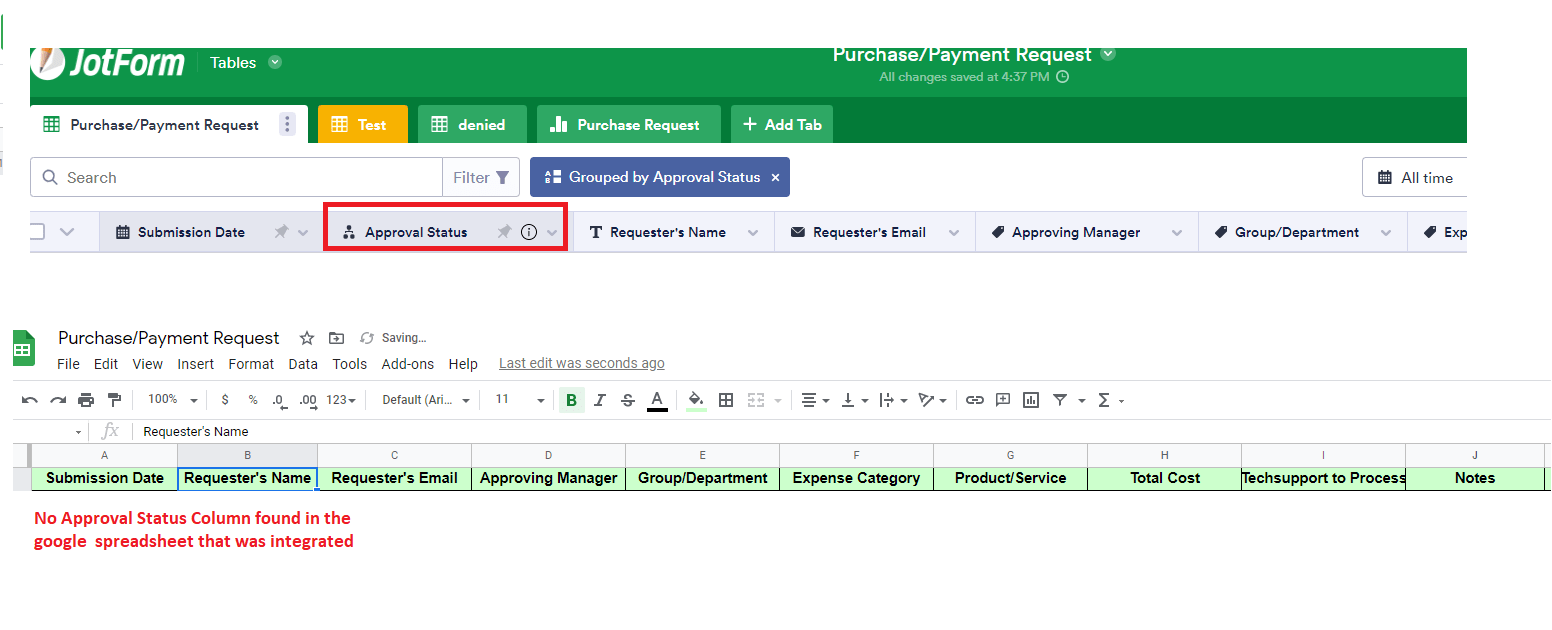The height and width of the screenshot is (630, 1552).
Task: Open the Borders tool
Action: (x=726, y=400)
